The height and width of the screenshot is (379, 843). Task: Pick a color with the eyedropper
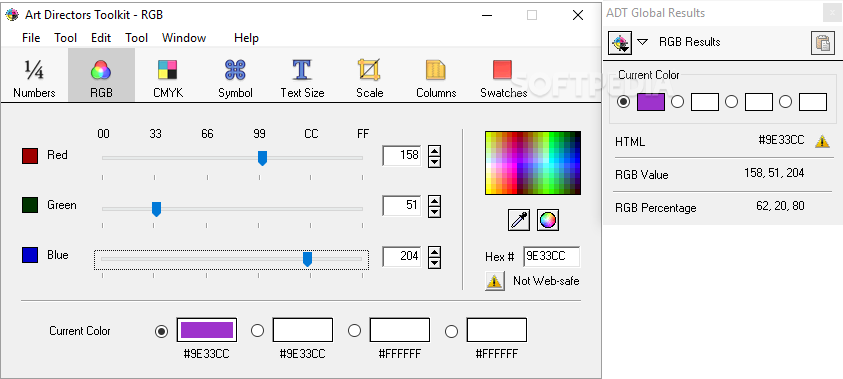519,220
